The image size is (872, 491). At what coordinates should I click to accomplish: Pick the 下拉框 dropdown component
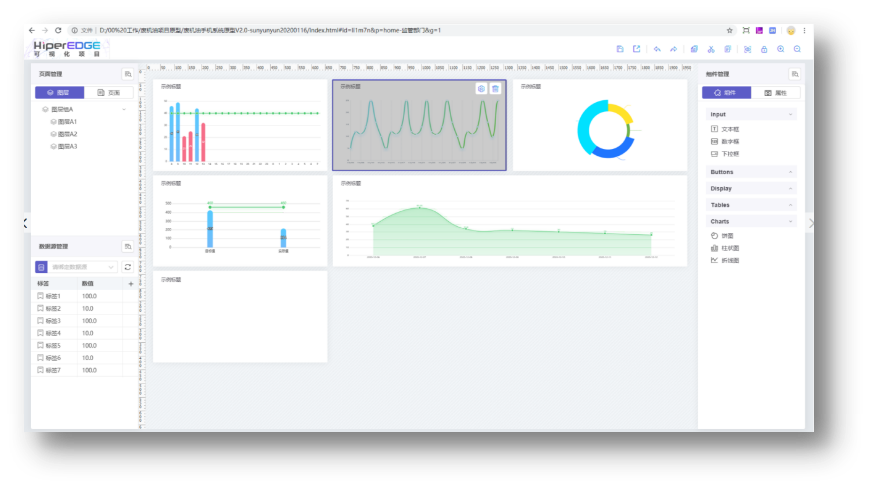pos(725,153)
